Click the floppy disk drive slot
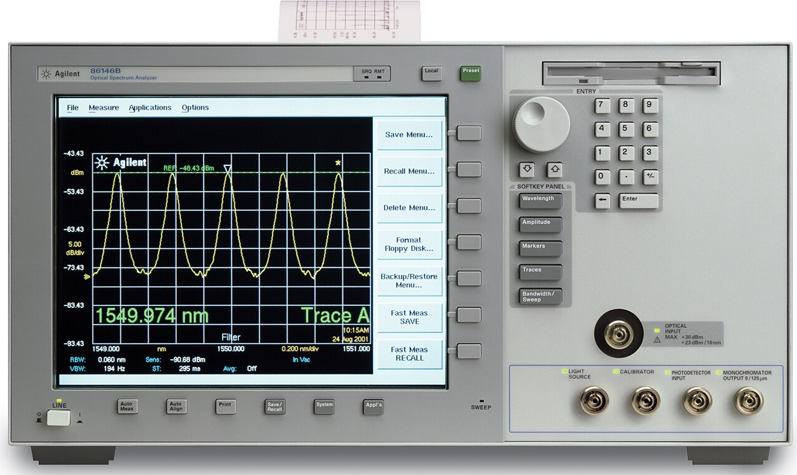Viewport: 797px width, 475px height. pos(631,74)
